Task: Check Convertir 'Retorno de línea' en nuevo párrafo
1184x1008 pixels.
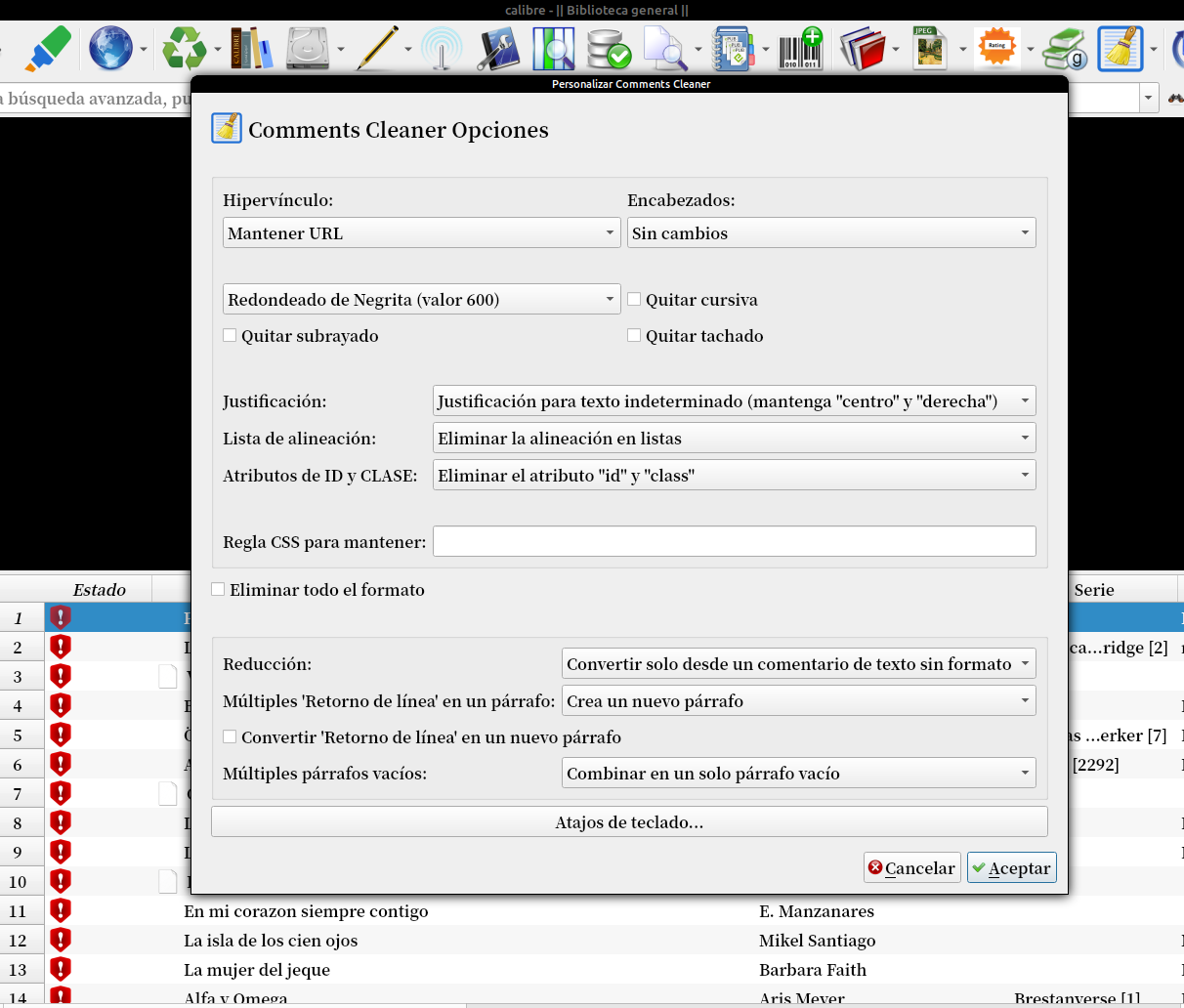Action: point(230,736)
